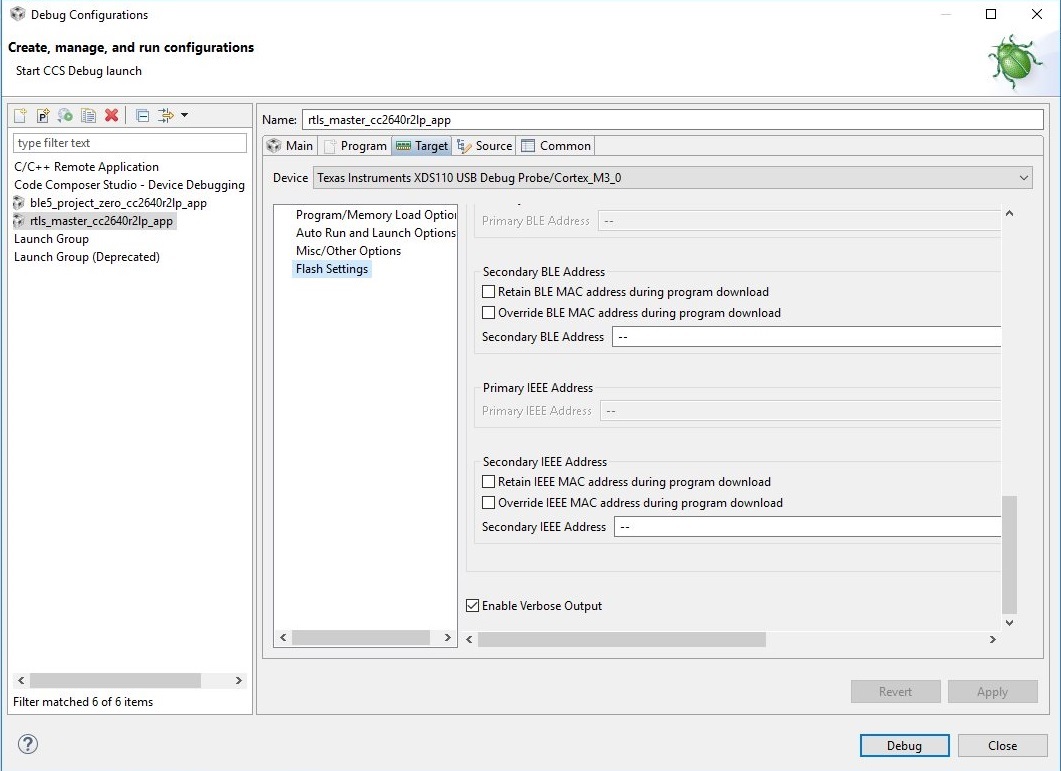
Task: Select Launch Group entry
Action: click(x=51, y=239)
